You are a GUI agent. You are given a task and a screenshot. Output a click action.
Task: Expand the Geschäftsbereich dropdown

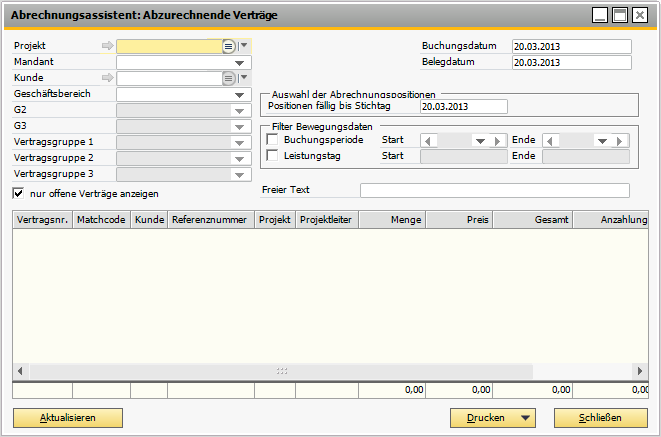pos(239,94)
